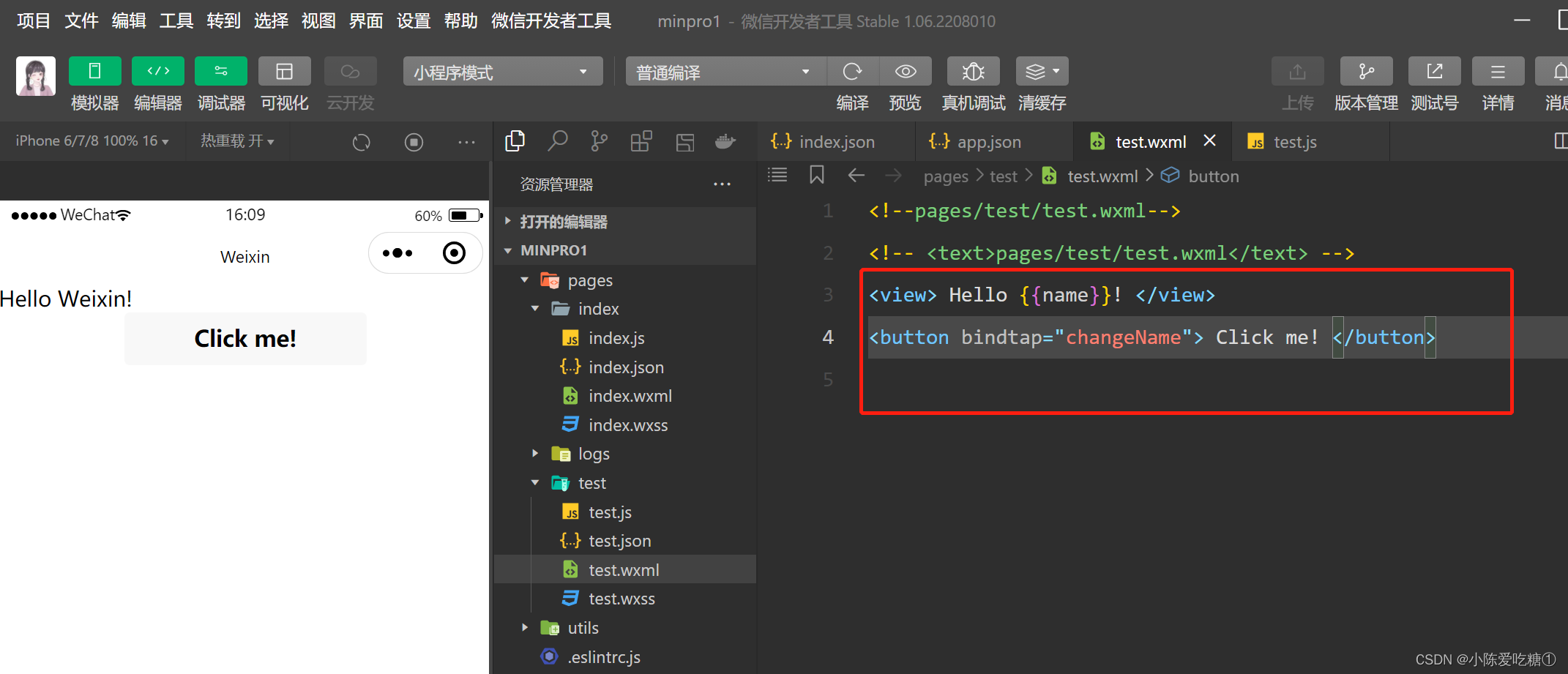The image size is (1568, 674).
Task: Click the simulator stop icon
Action: pos(414,142)
